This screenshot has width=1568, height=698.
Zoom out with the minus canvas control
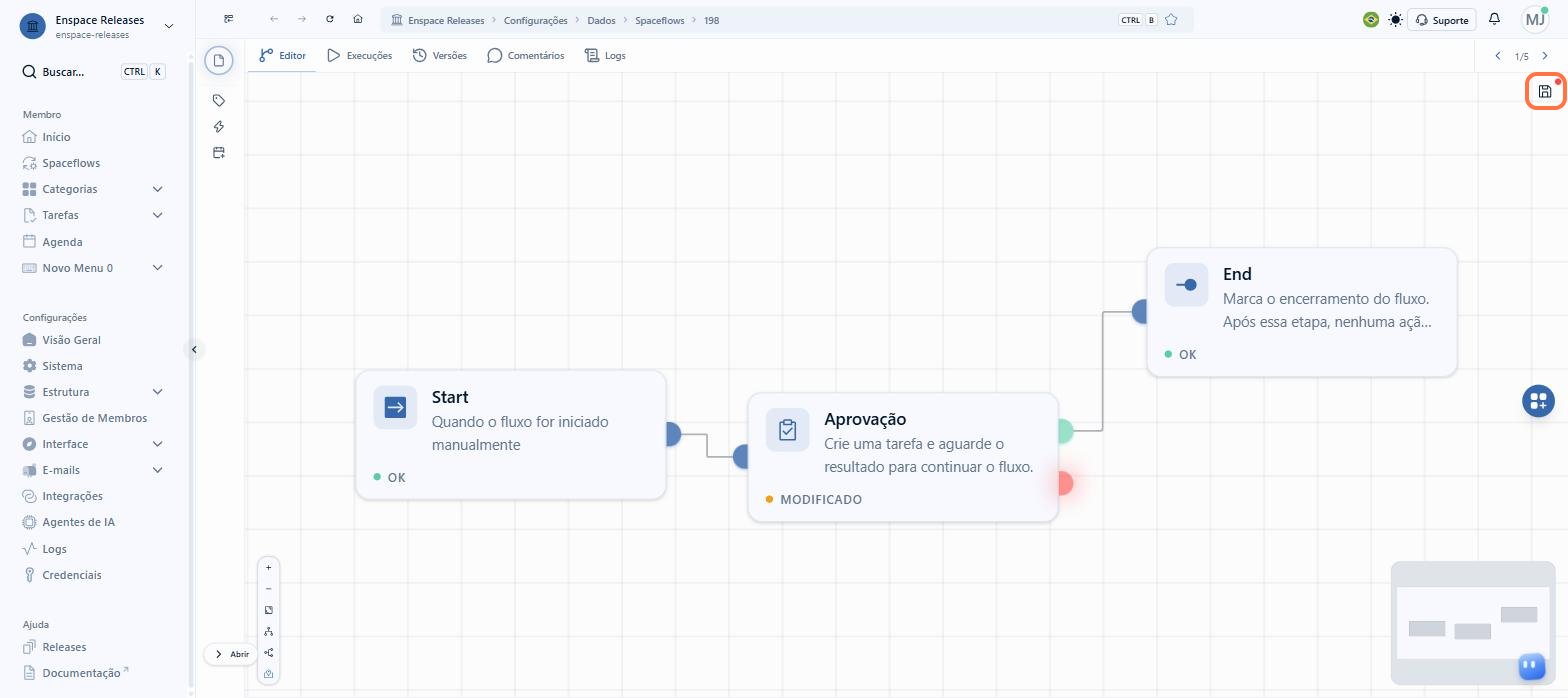point(268,588)
